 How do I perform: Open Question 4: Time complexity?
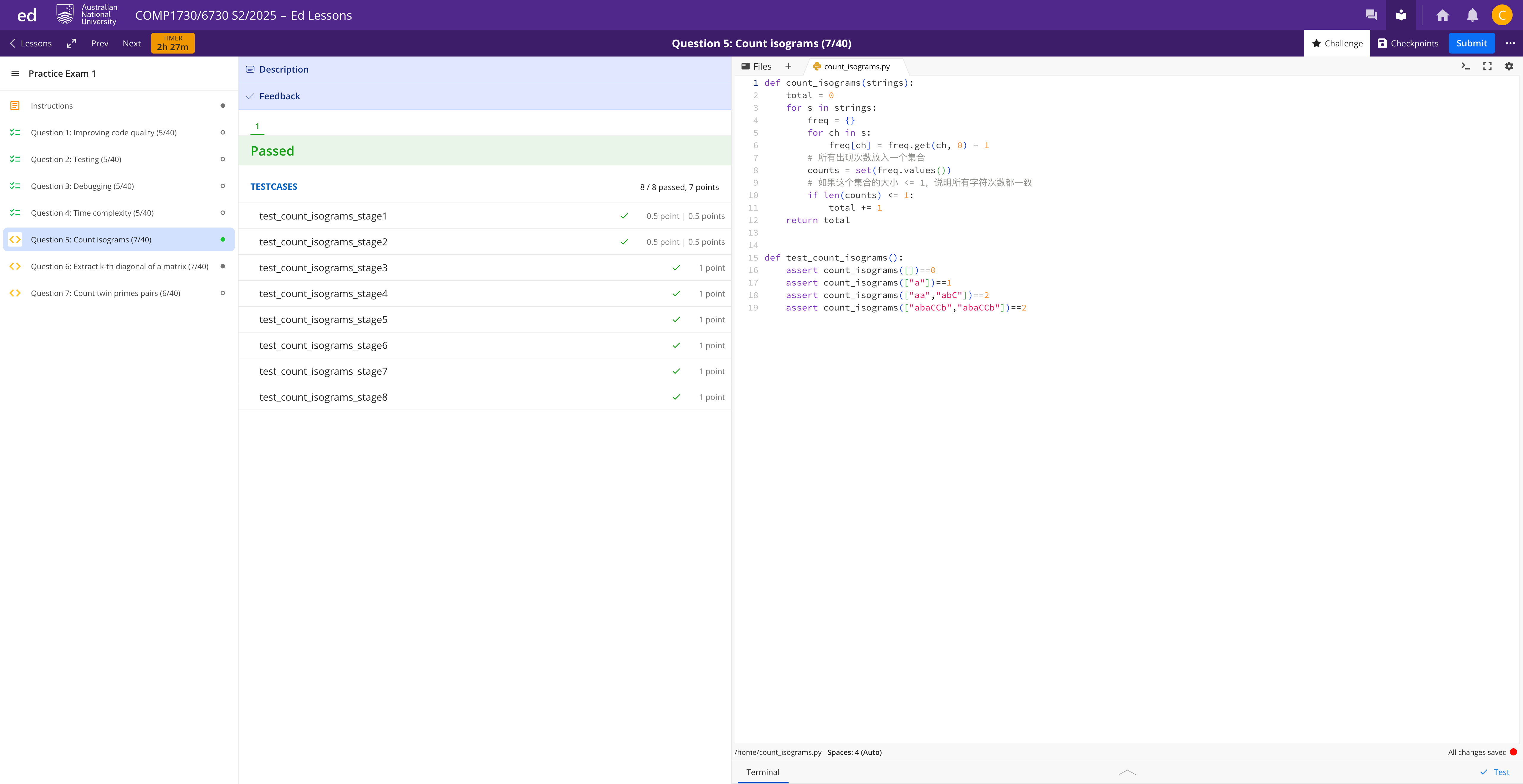119,212
